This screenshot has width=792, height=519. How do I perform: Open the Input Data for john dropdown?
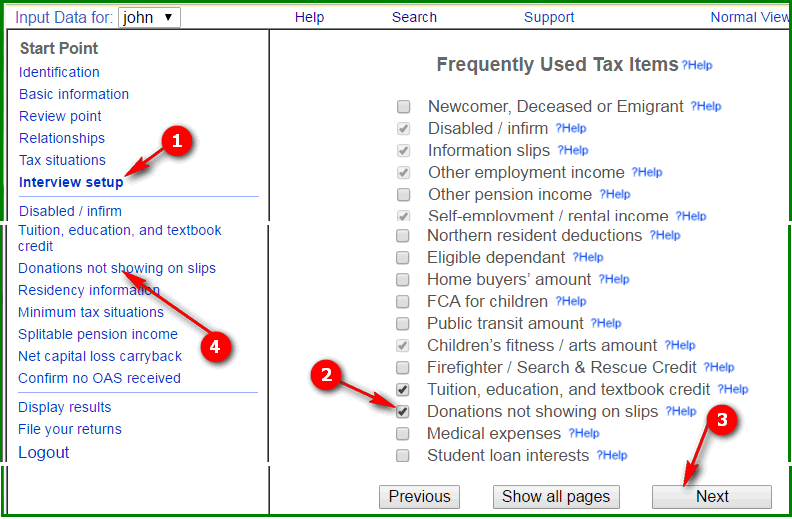point(149,17)
